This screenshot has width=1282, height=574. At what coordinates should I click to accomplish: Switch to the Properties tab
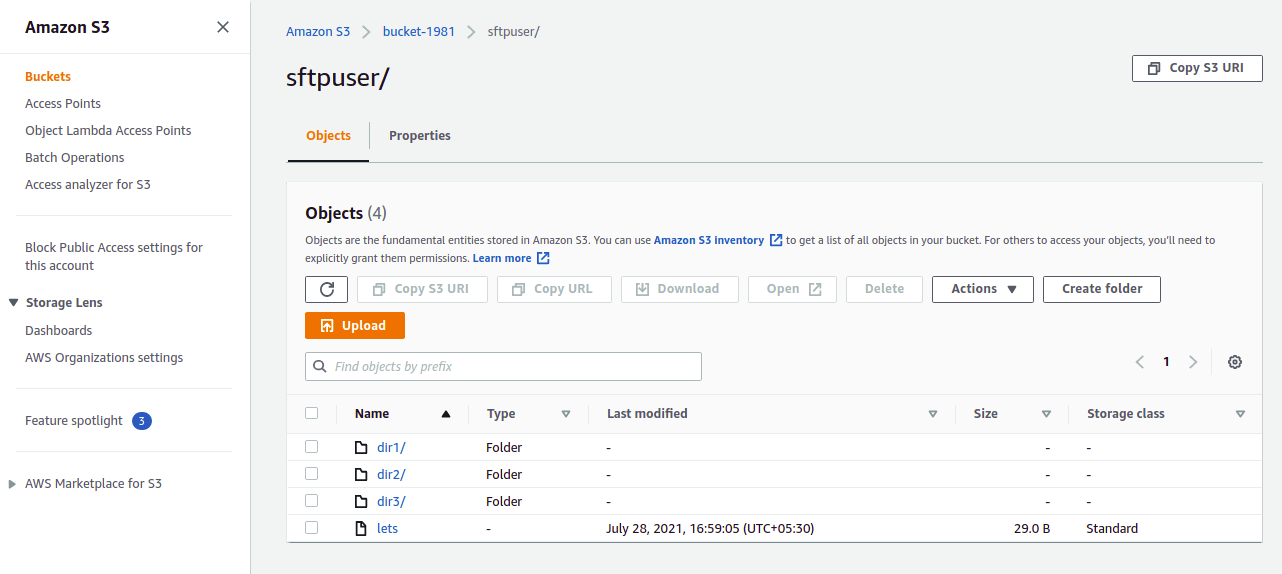point(420,136)
